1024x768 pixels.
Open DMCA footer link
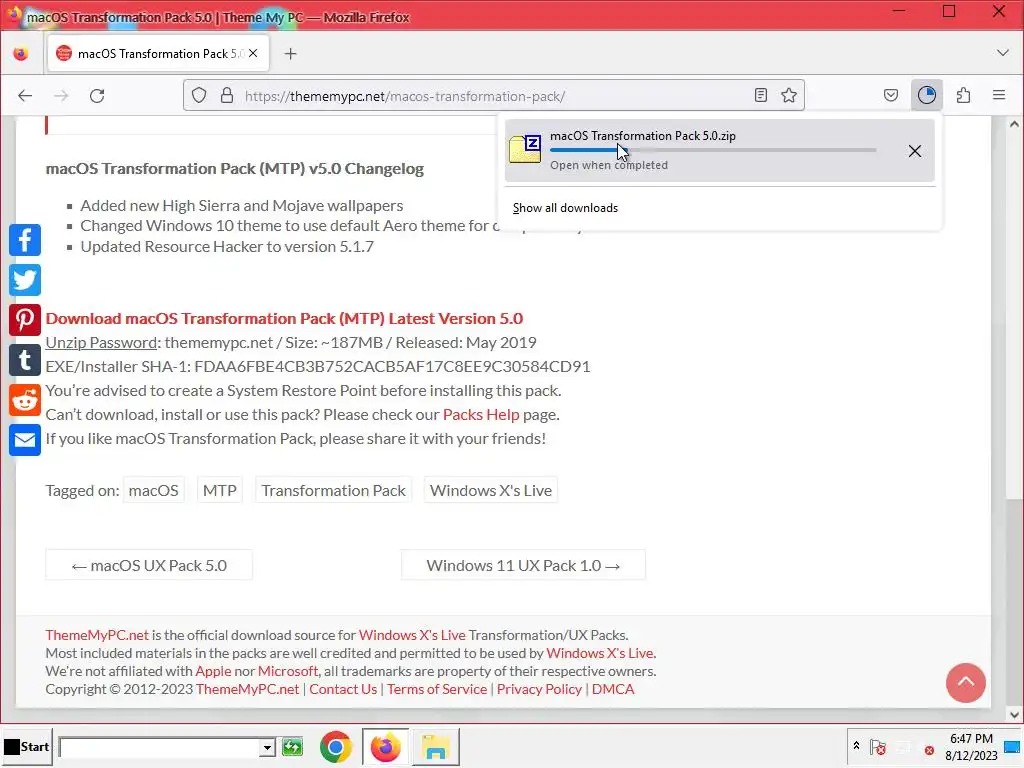pyautogui.click(x=613, y=689)
